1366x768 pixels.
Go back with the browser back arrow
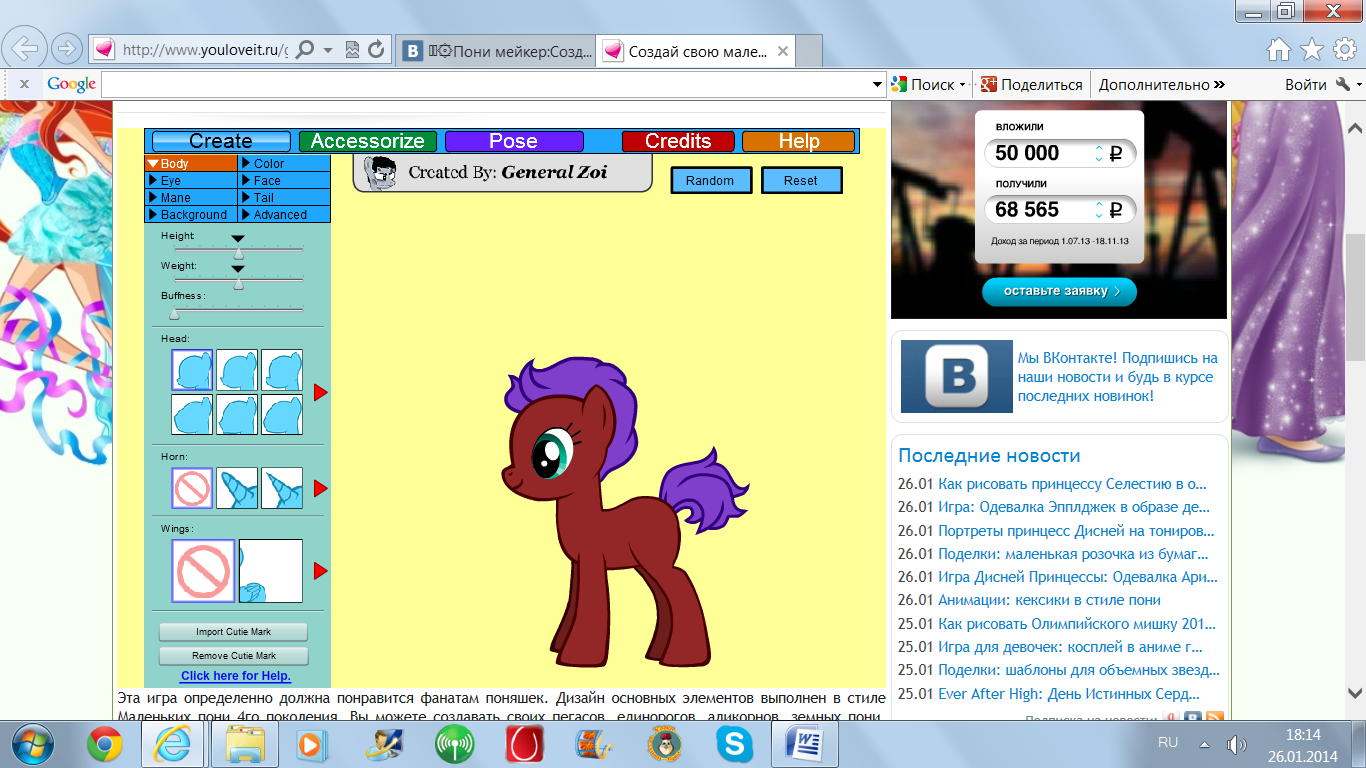[25, 47]
